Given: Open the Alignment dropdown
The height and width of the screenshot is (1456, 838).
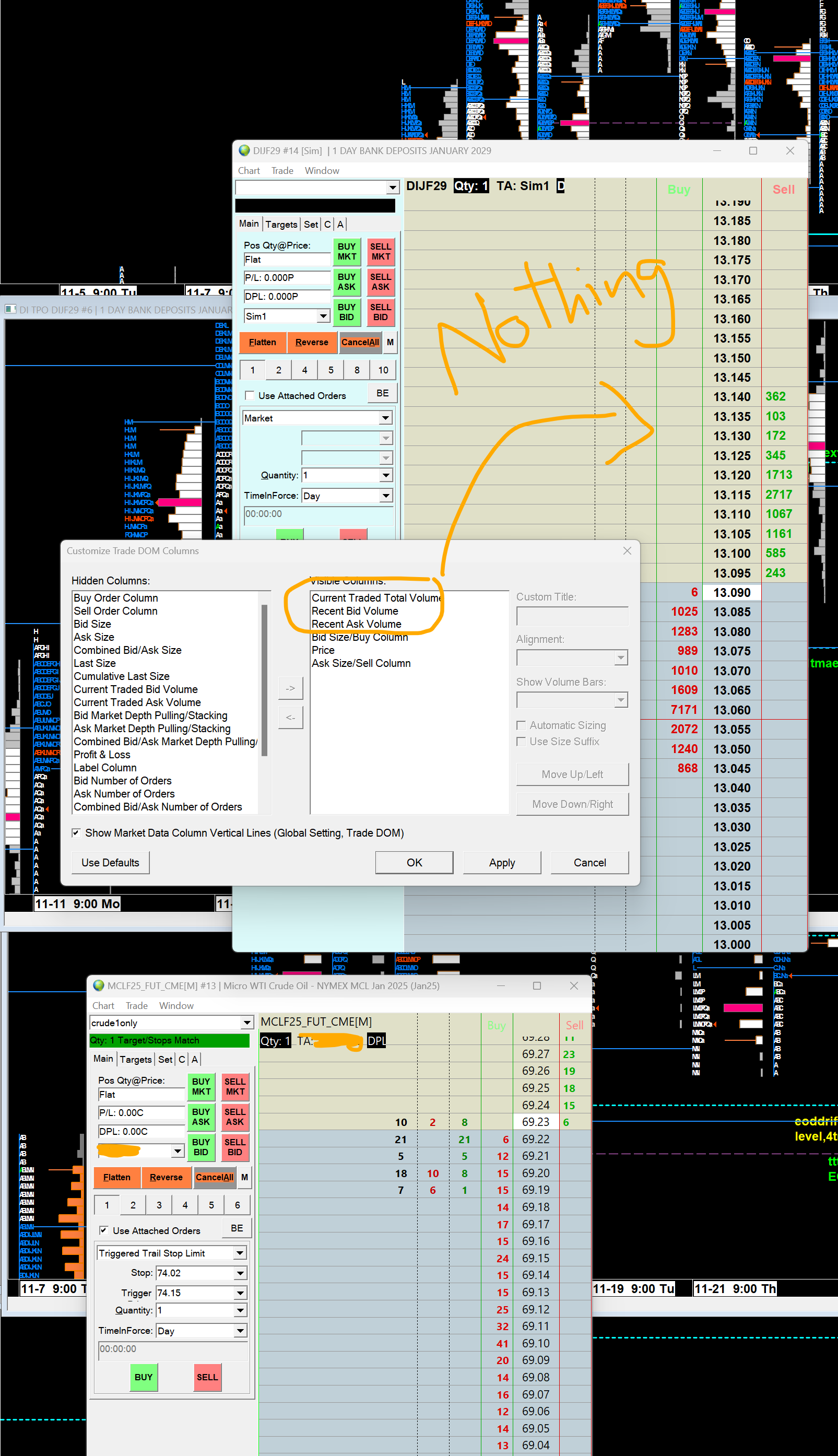Looking at the screenshot, I should (620, 658).
